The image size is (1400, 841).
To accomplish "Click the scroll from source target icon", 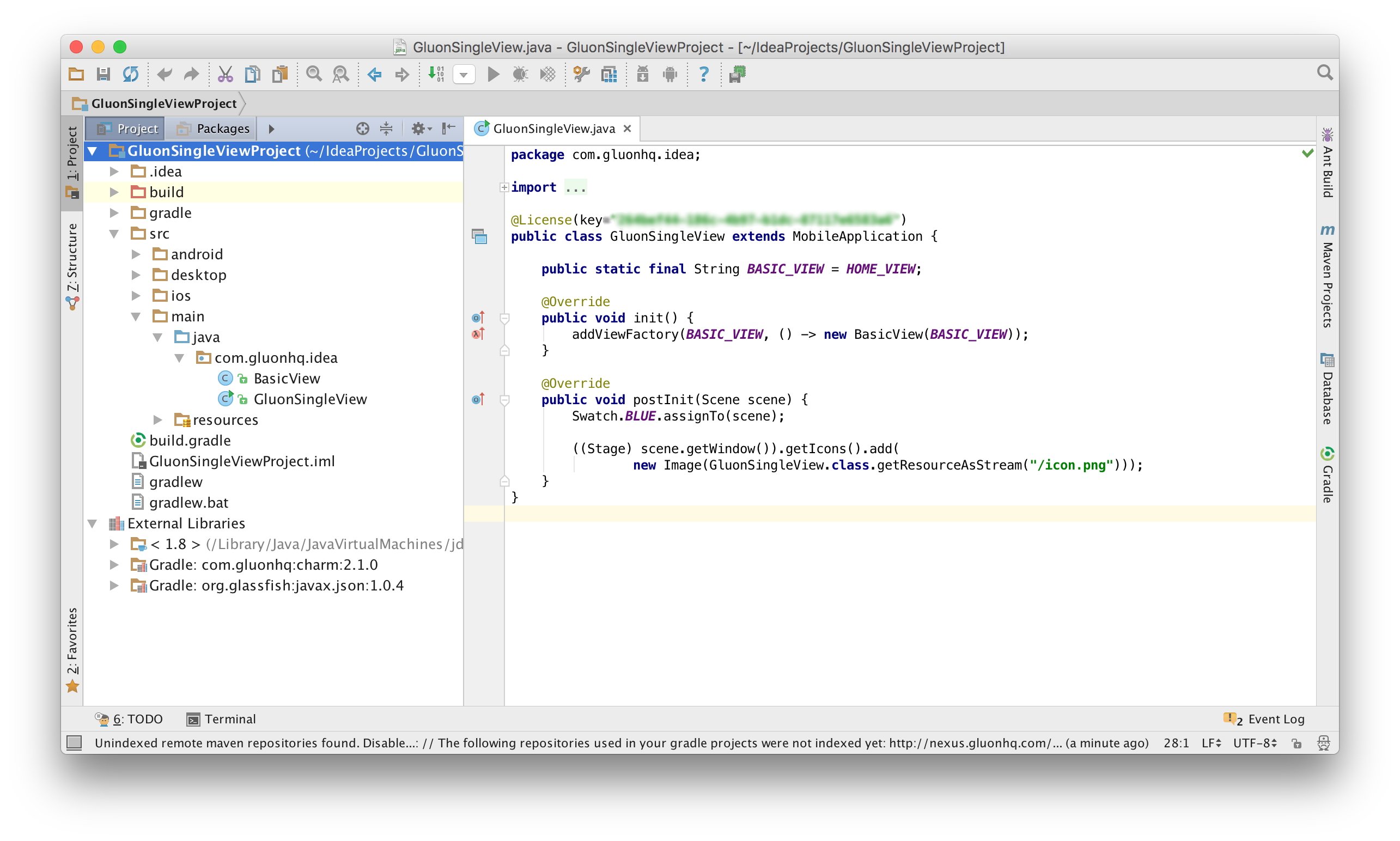I will point(363,129).
